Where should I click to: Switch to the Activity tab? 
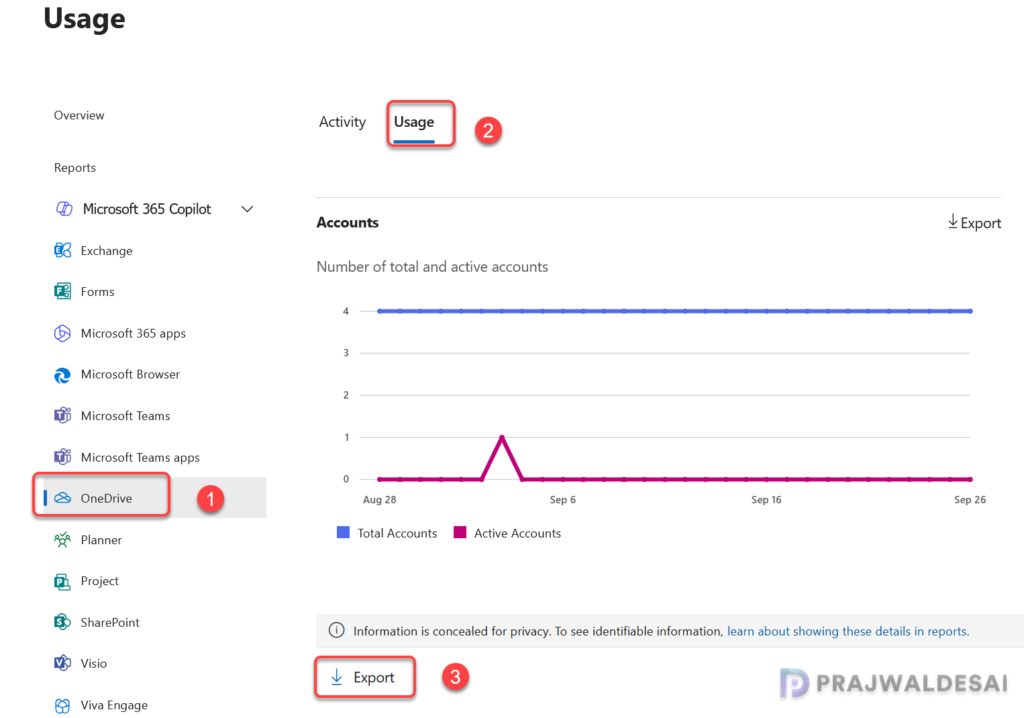coord(342,122)
